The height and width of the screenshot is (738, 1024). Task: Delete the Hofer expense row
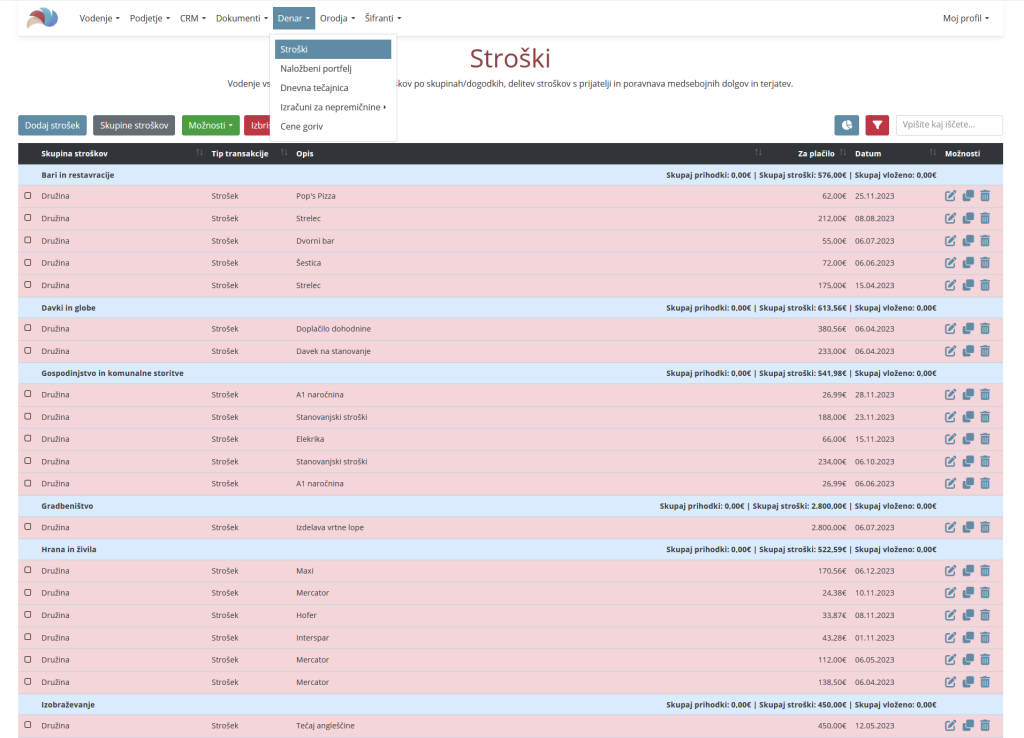(x=985, y=615)
